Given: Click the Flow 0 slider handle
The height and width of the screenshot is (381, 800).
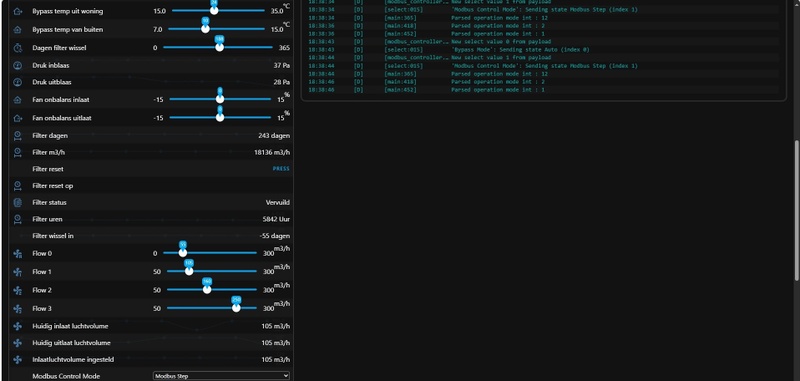Looking at the screenshot, I should tap(183, 252).
